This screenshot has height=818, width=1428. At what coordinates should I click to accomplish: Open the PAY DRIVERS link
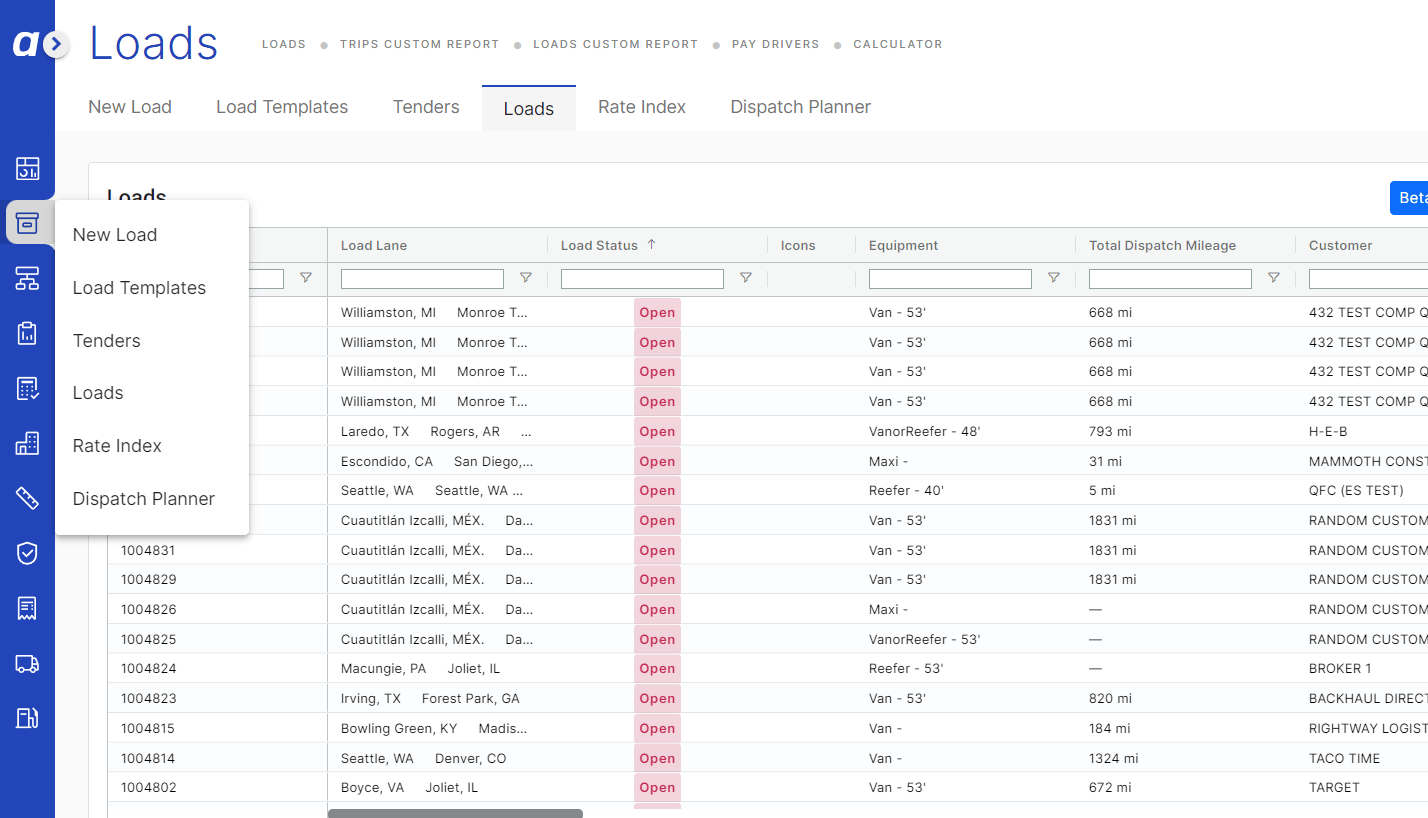[x=775, y=44]
